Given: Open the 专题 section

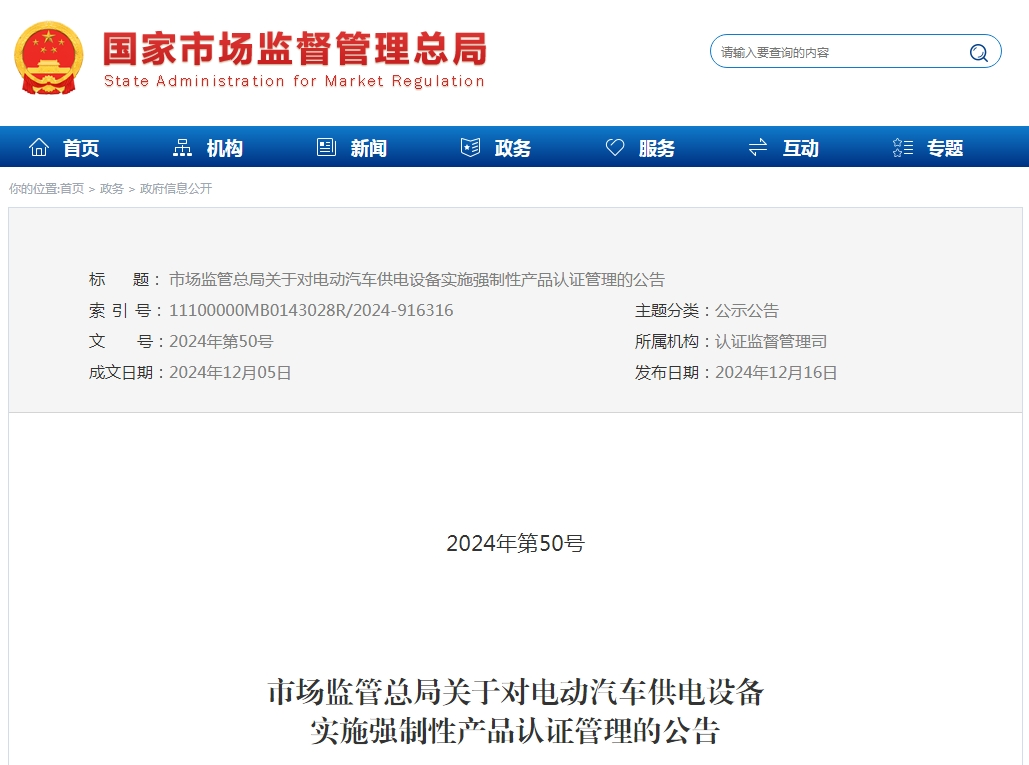Looking at the screenshot, I should [x=944, y=148].
